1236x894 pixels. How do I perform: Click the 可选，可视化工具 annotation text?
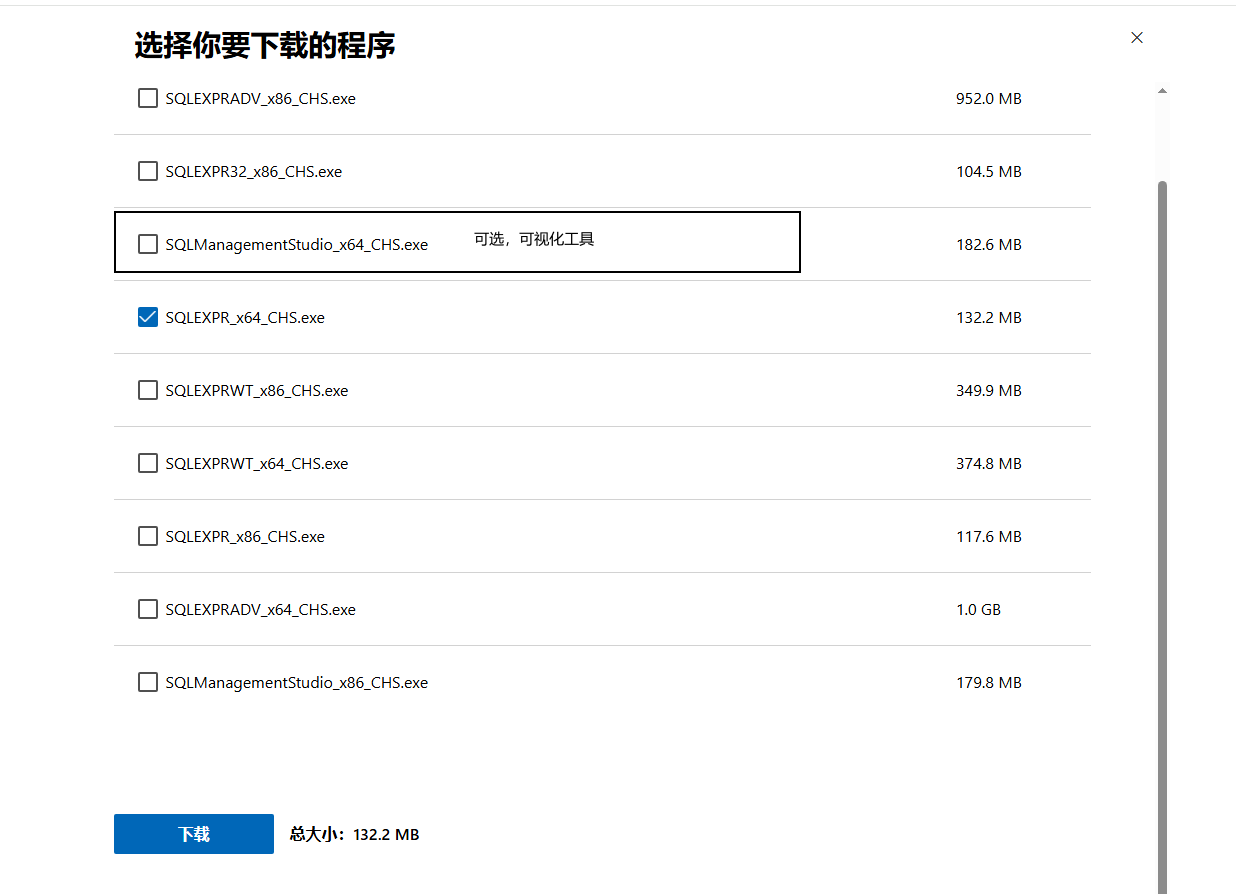click(534, 240)
